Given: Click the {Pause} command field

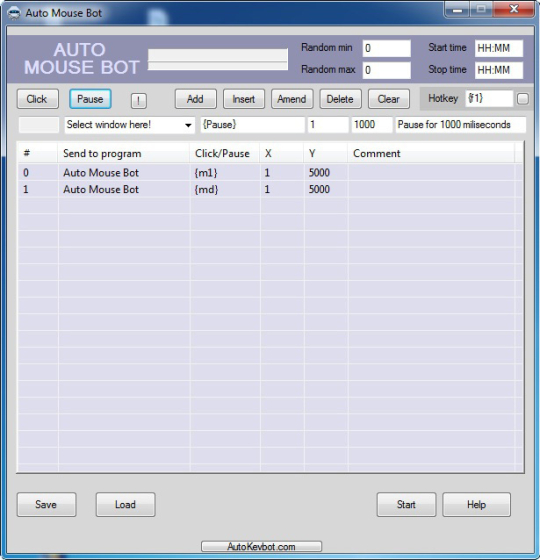Looking at the screenshot, I should (x=252, y=125).
